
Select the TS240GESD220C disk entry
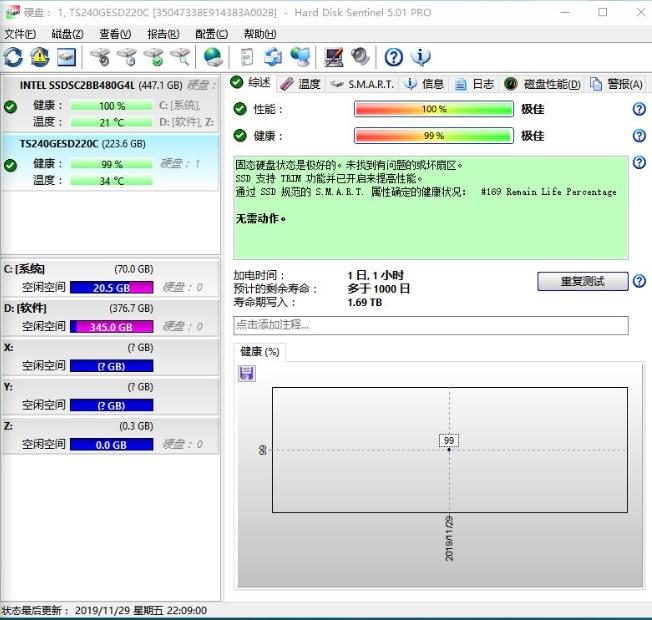[110, 163]
